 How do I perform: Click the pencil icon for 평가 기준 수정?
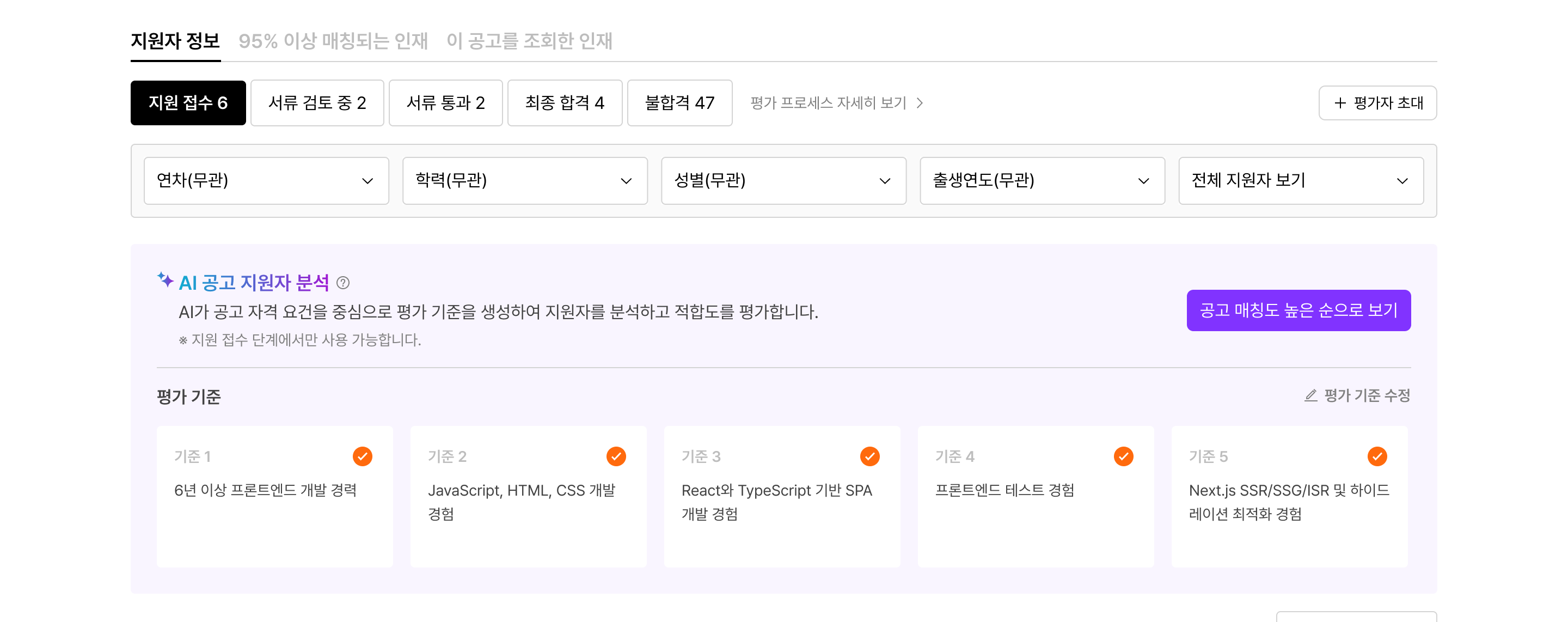pyautogui.click(x=1310, y=396)
